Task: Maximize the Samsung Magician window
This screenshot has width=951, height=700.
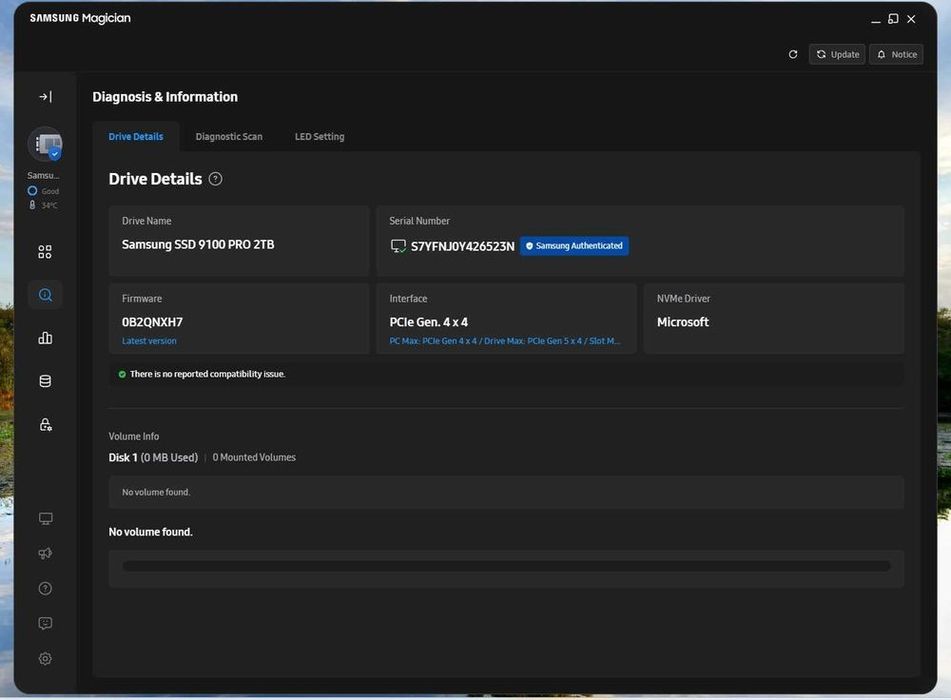Action: [893, 19]
